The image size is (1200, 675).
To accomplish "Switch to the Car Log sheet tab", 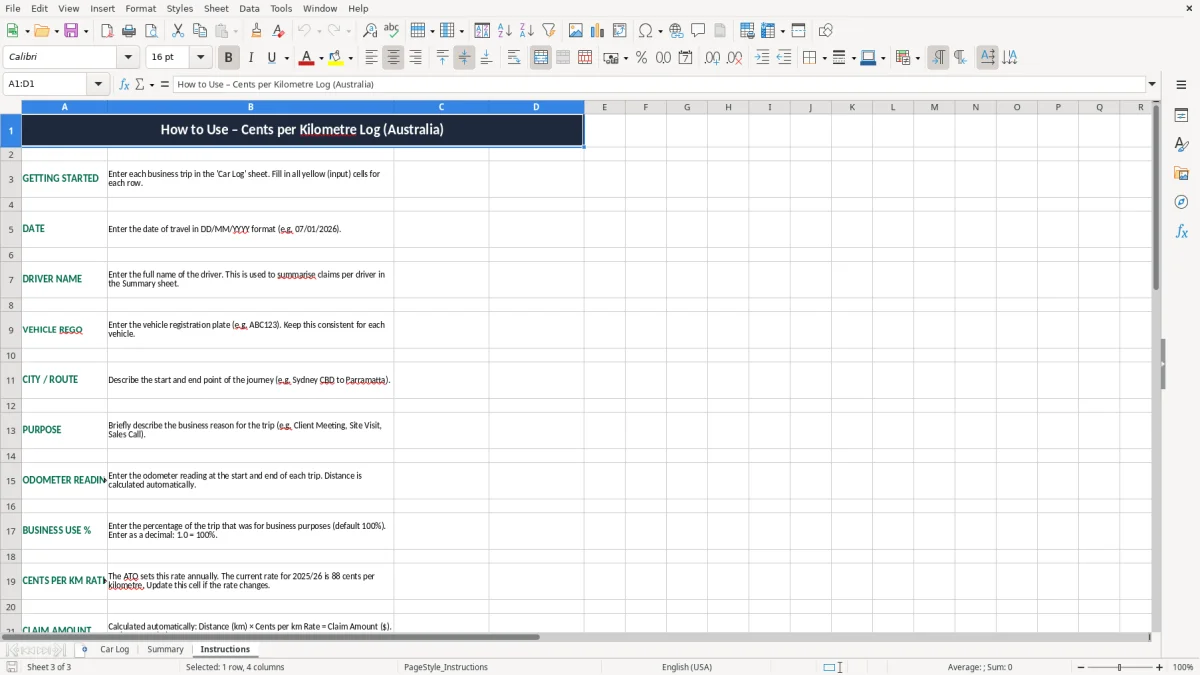I will (x=115, y=649).
